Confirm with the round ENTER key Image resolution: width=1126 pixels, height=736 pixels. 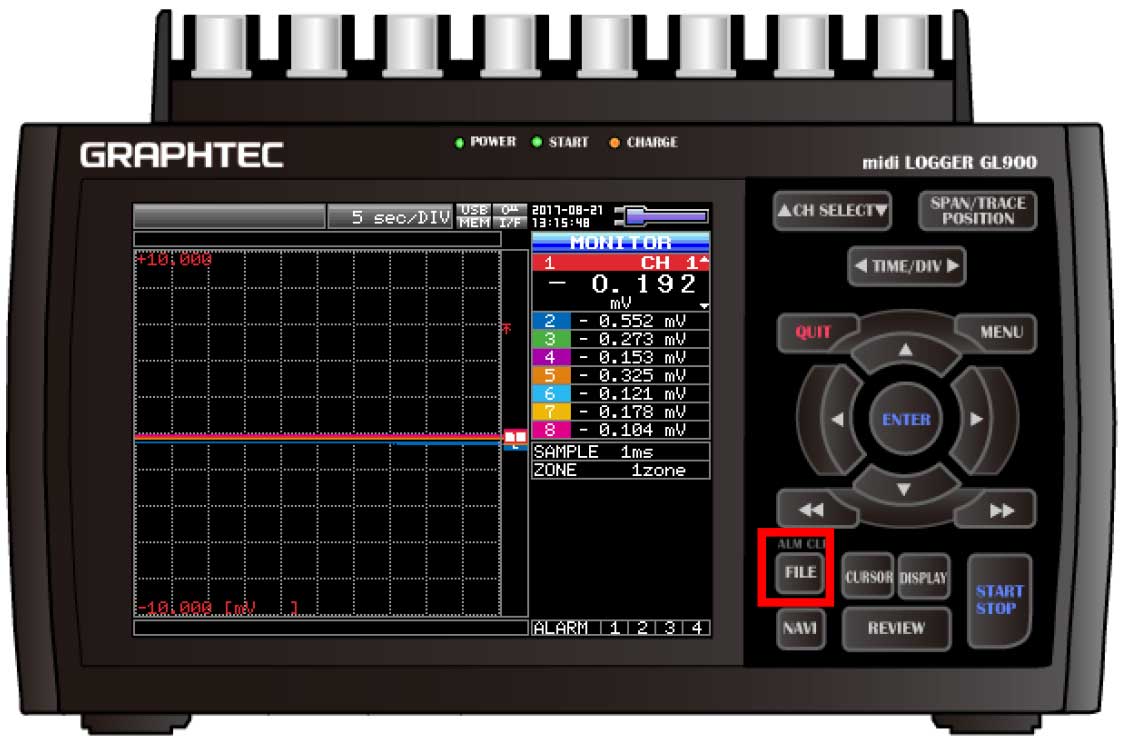pos(906,419)
